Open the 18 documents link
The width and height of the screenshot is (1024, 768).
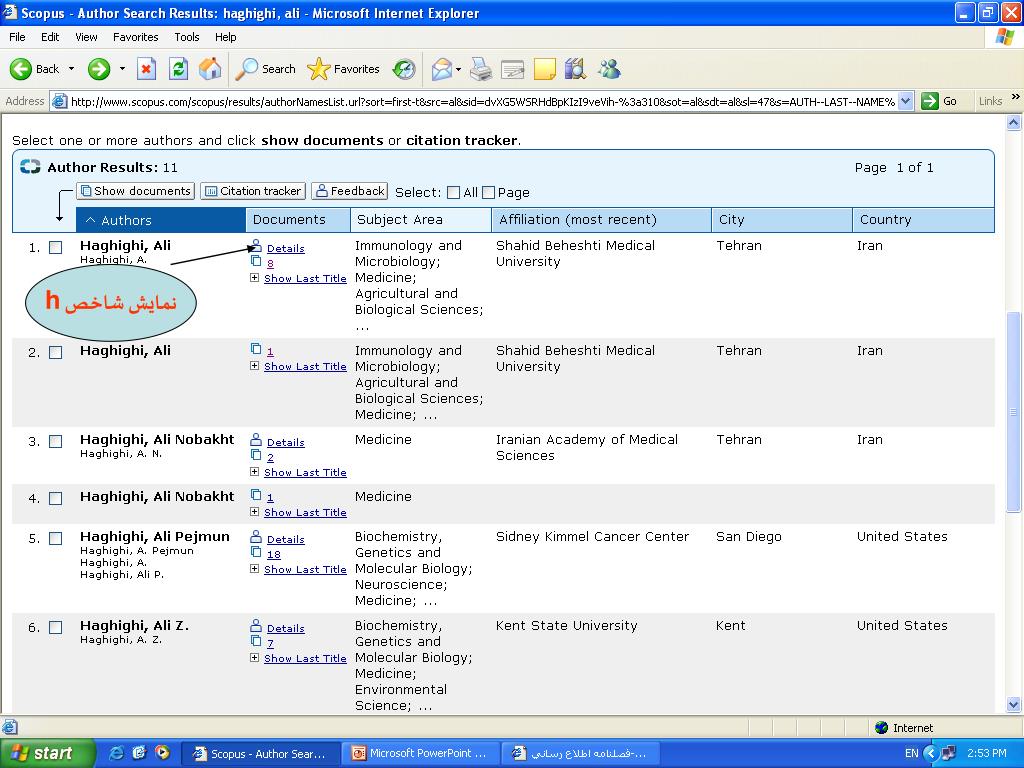tap(274, 554)
